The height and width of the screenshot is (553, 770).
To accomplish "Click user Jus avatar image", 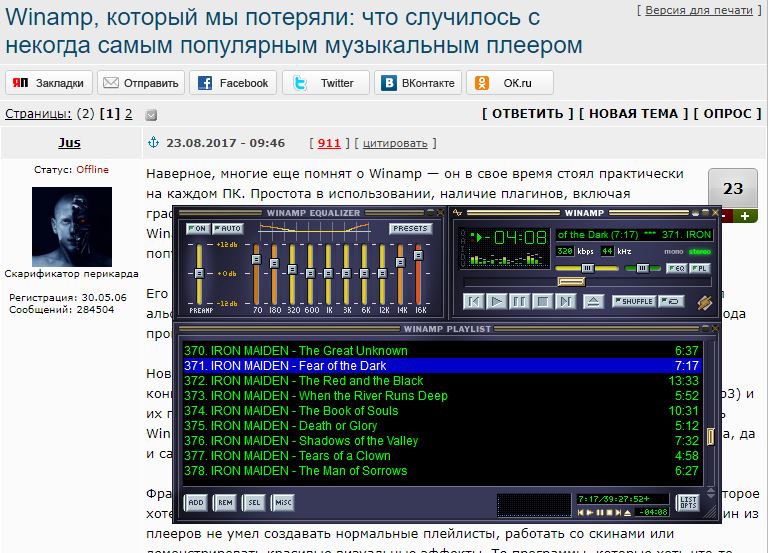I will pos(72,226).
